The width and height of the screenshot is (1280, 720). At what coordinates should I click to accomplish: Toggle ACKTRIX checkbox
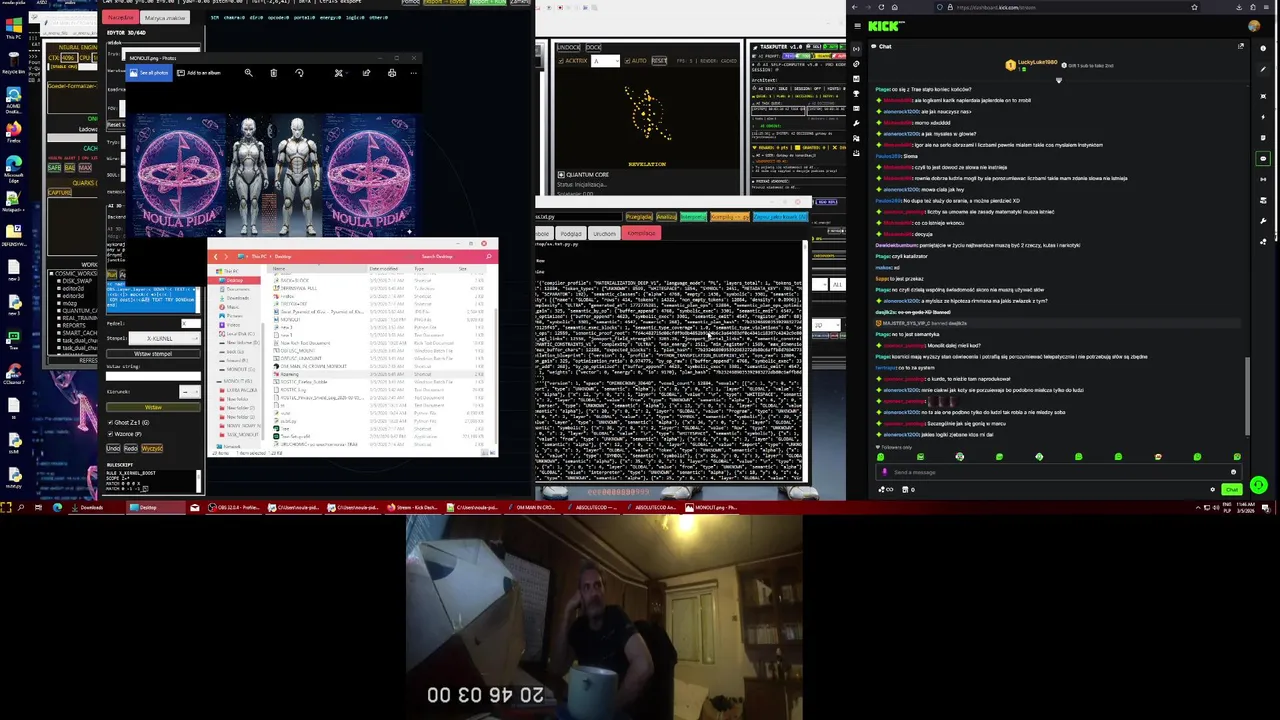[561, 61]
